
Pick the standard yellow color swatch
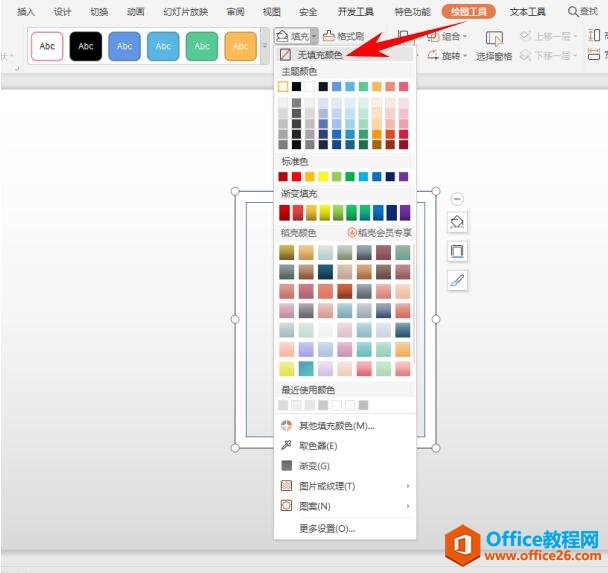click(x=323, y=177)
